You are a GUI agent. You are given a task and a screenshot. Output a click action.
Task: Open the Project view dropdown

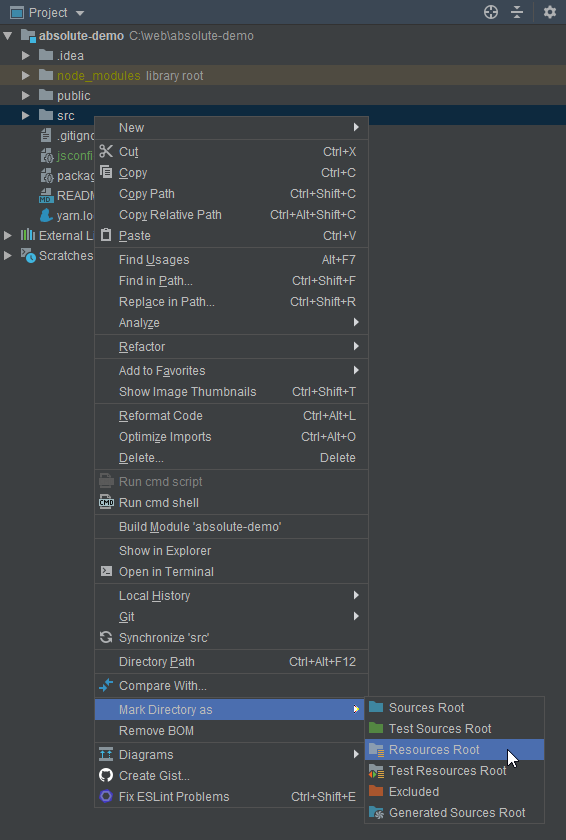point(80,12)
